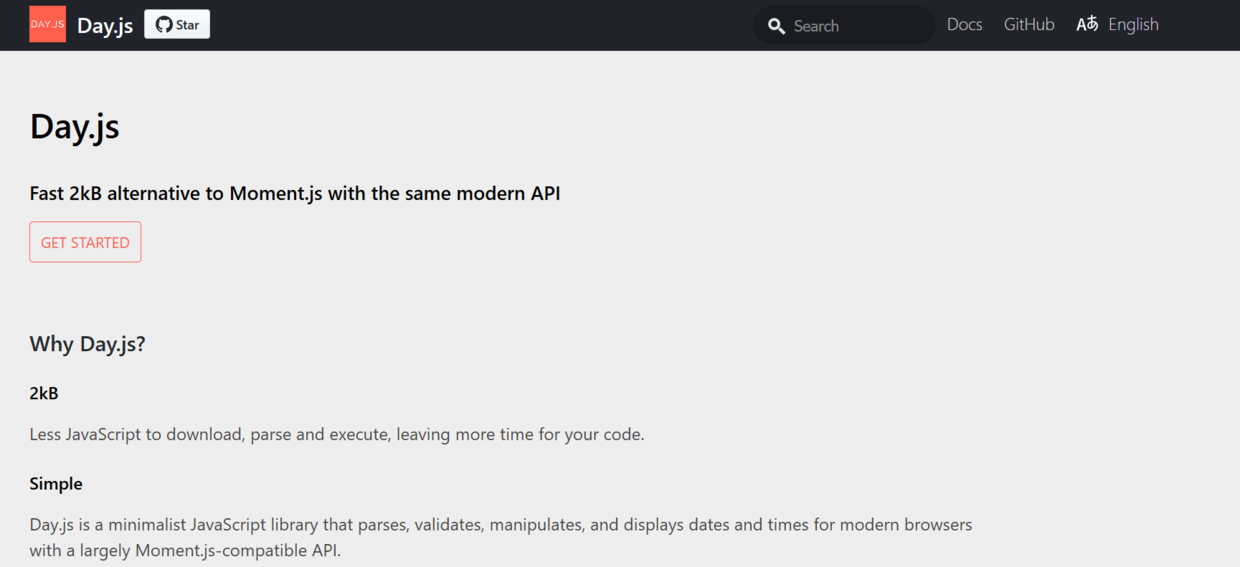Click the GitHub octocat icon in Star button
The image size is (1240, 567).
pyautogui.click(x=164, y=25)
